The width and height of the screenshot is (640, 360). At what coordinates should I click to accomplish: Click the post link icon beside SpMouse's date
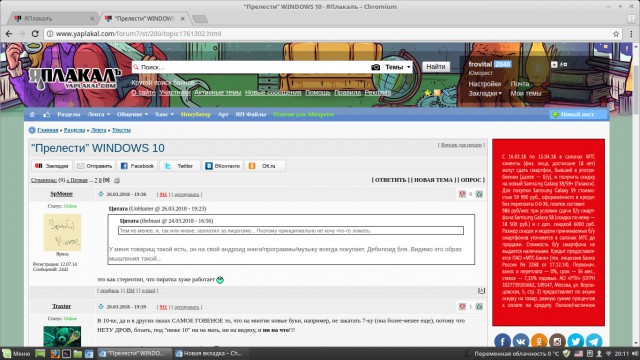pyautogui.click(x=101, y=194)
